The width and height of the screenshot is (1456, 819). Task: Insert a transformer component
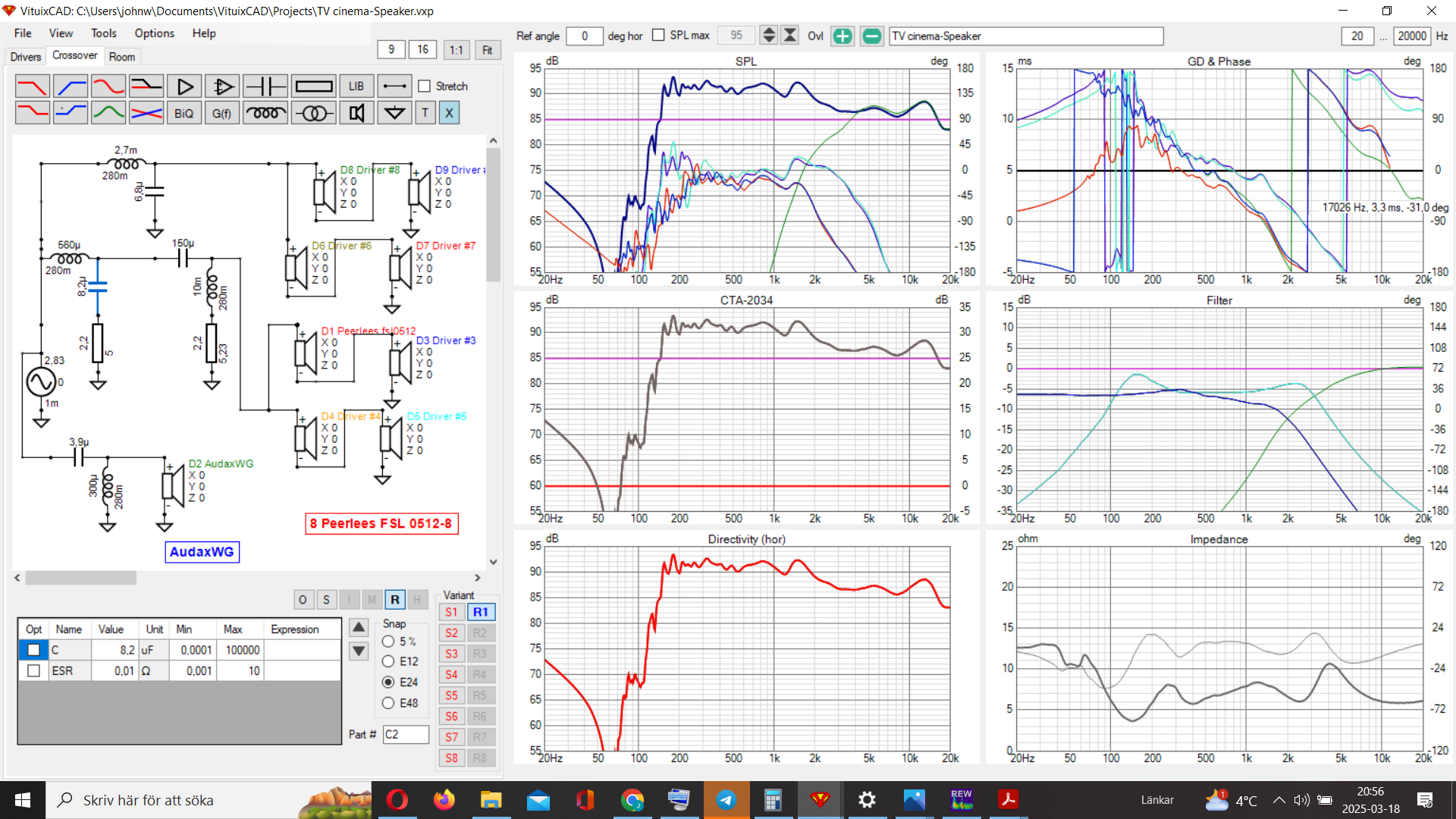314,113
